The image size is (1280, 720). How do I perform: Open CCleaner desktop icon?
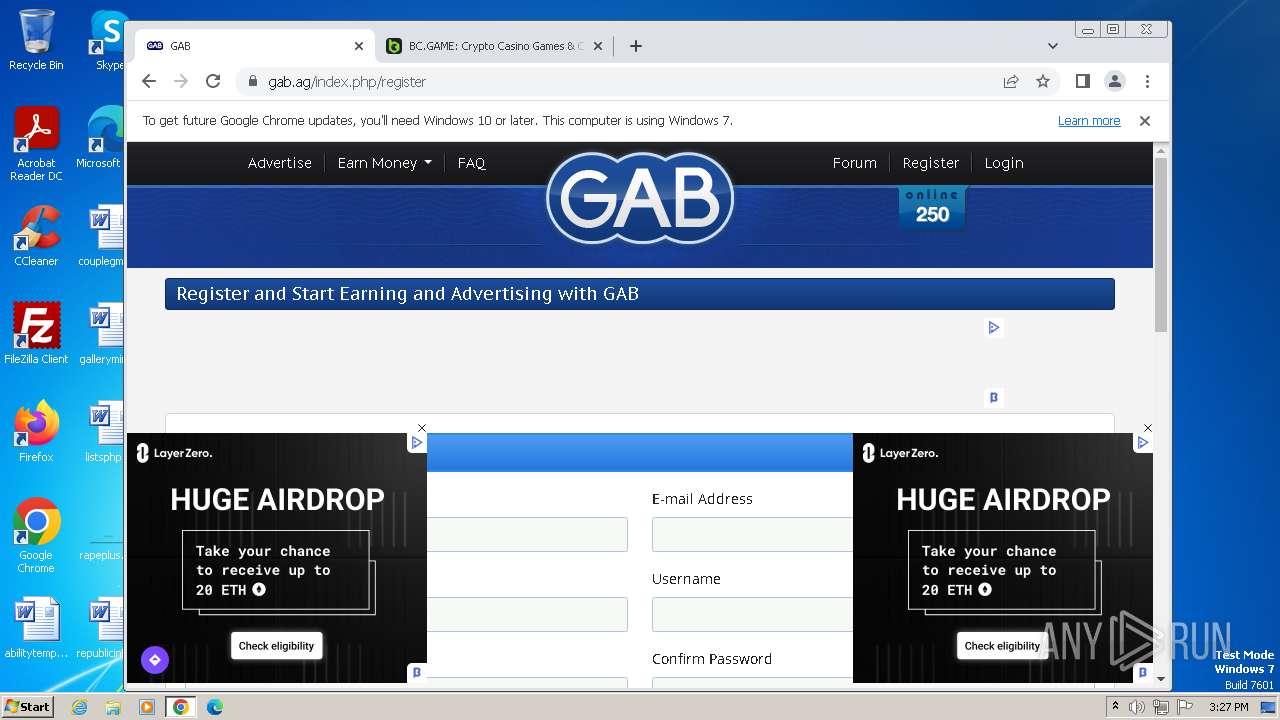[x=36, y=236]
